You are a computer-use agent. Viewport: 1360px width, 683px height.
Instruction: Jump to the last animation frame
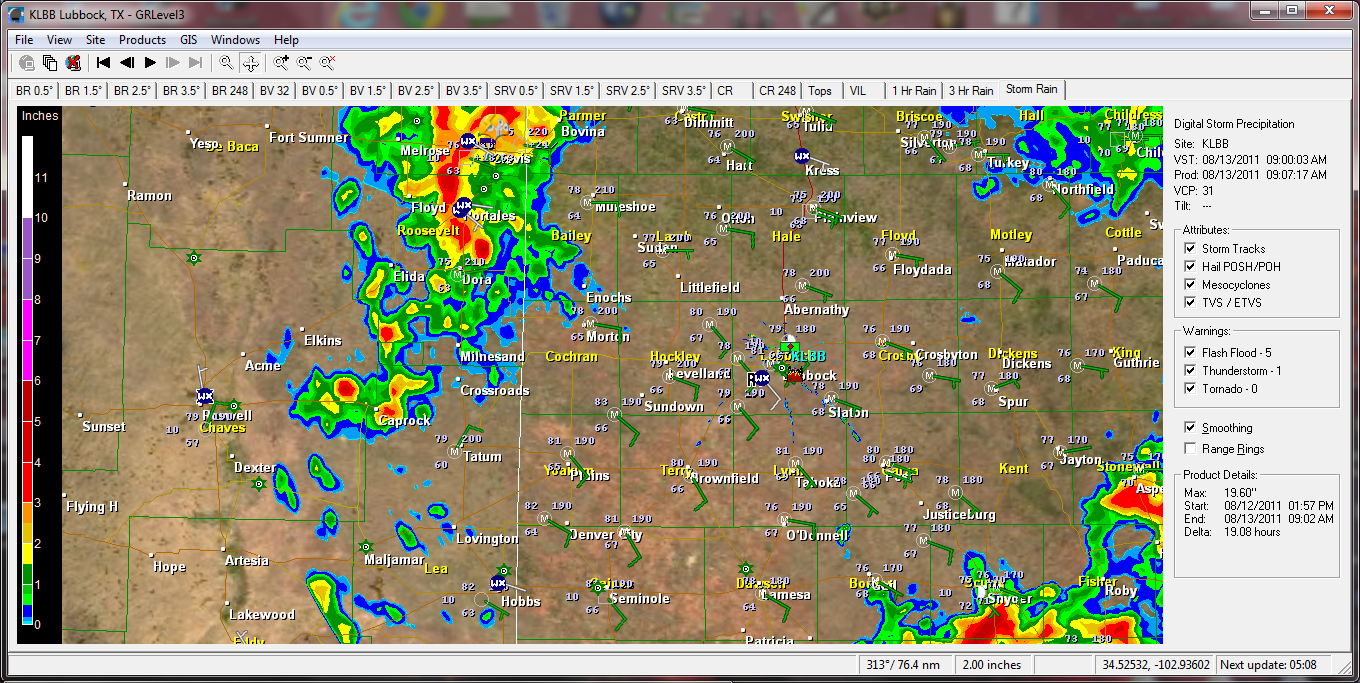(194, 62)
